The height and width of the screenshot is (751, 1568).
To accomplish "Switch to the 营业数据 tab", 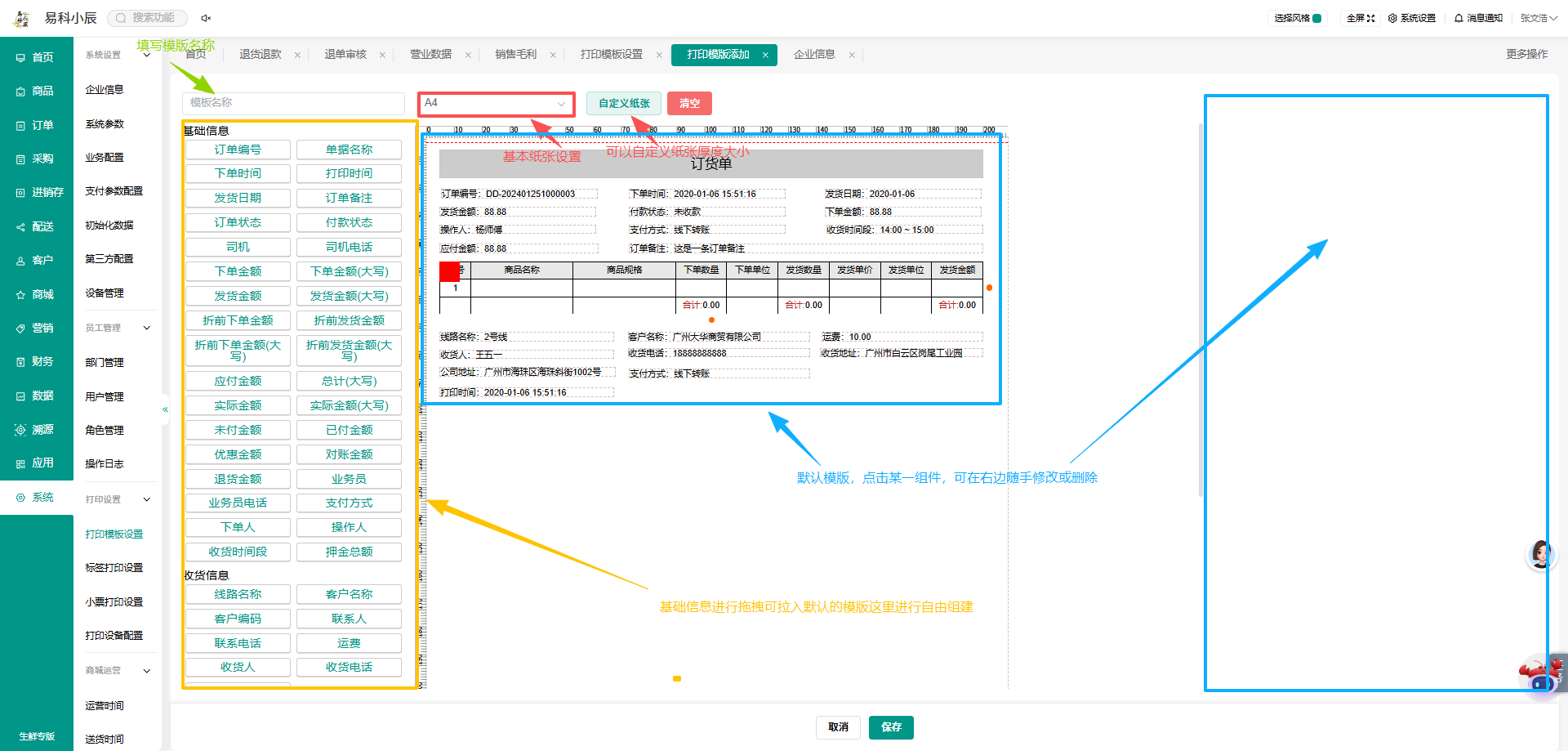I will coord(430,55).
